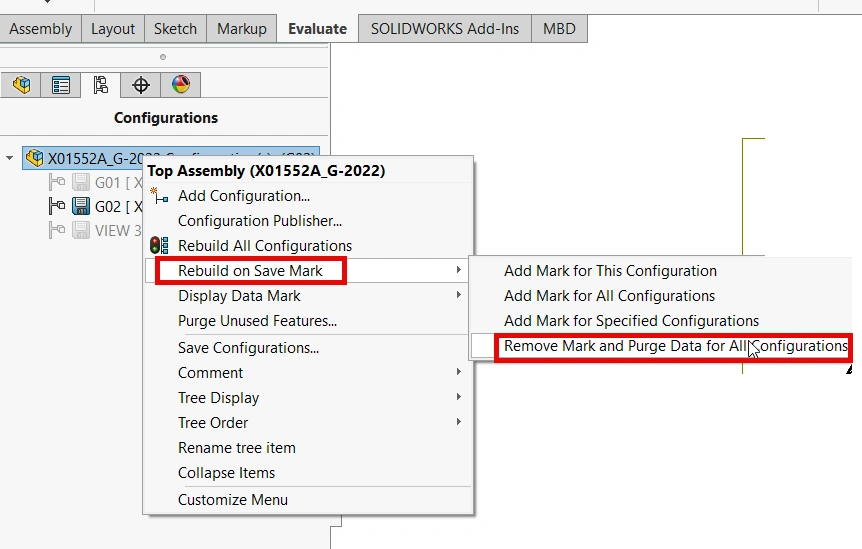Click the Rebuild All Configurations traffic light icon
The image size is (862, 549).
[159, 245]
